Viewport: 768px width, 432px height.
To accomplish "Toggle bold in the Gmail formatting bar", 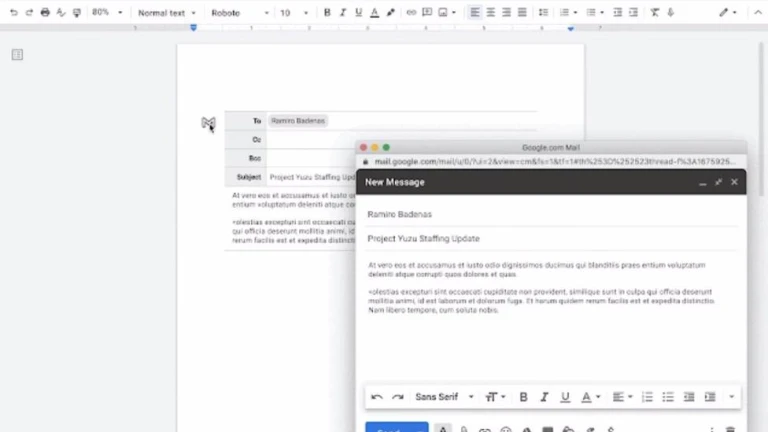I will (523, 397).
